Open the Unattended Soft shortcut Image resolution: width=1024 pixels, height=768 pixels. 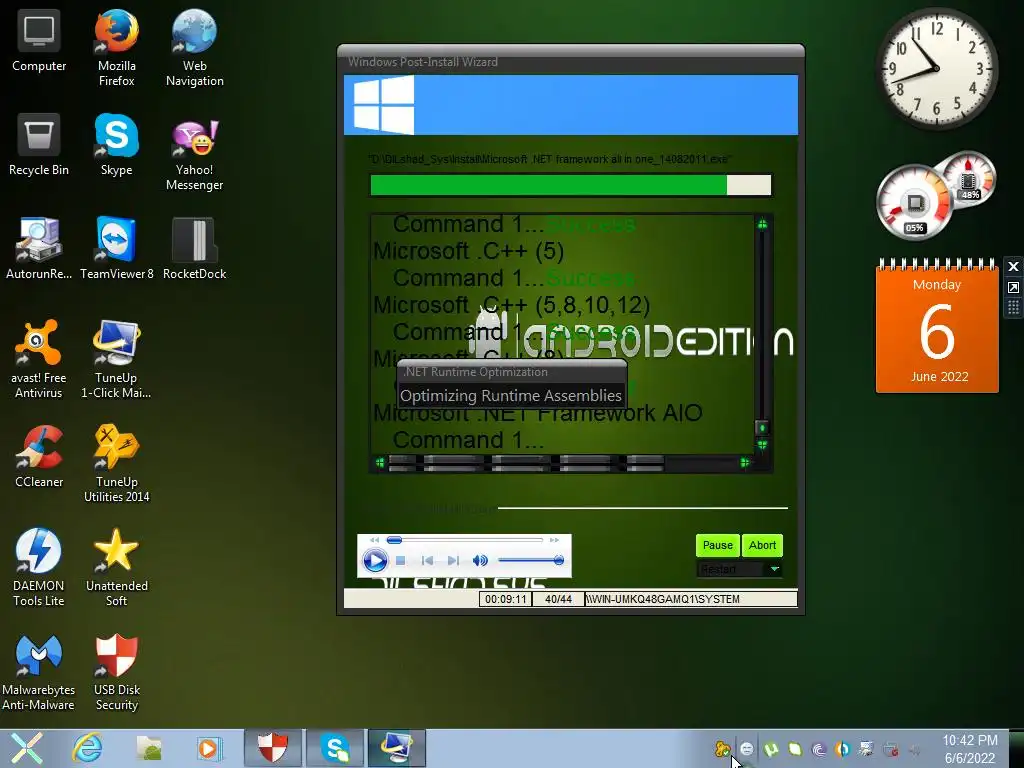[116, 567]
